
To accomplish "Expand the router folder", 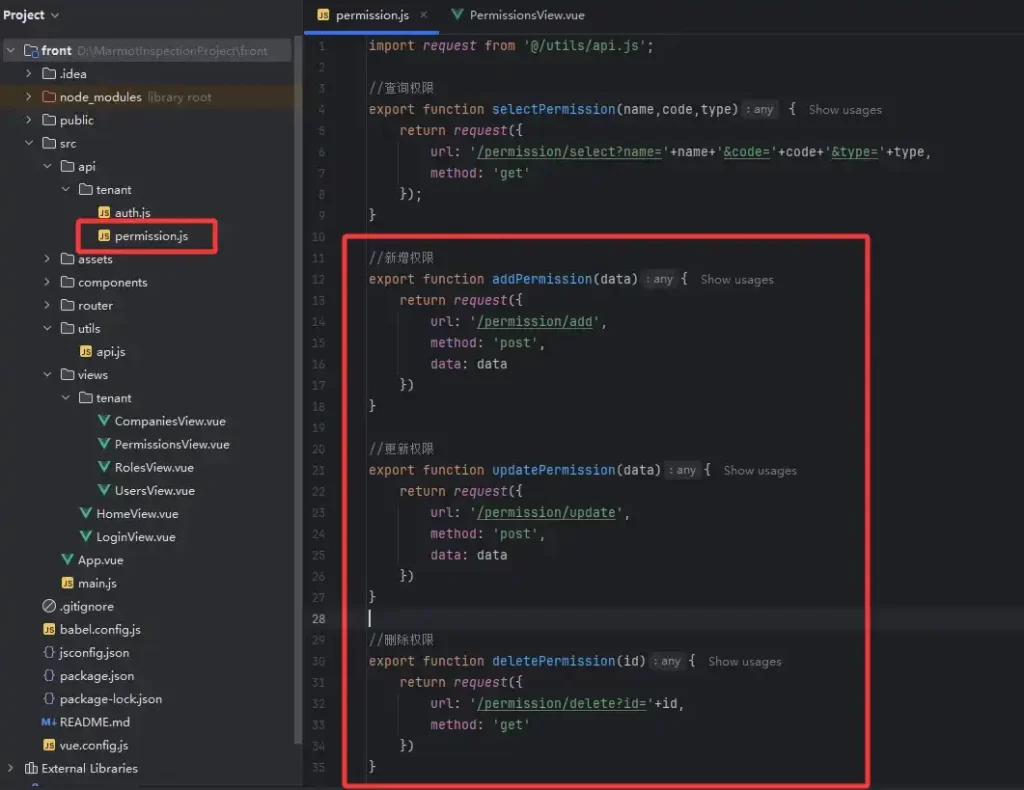I will pyautogui.click(x=47, y=305).
